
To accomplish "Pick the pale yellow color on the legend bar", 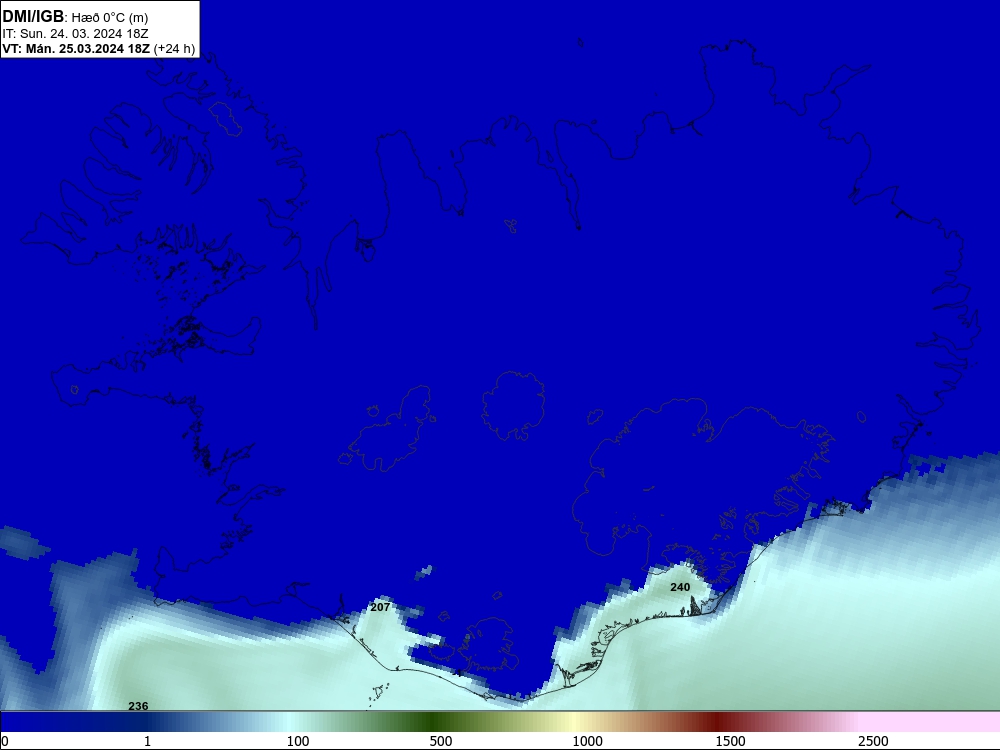I will coord(574,721).
